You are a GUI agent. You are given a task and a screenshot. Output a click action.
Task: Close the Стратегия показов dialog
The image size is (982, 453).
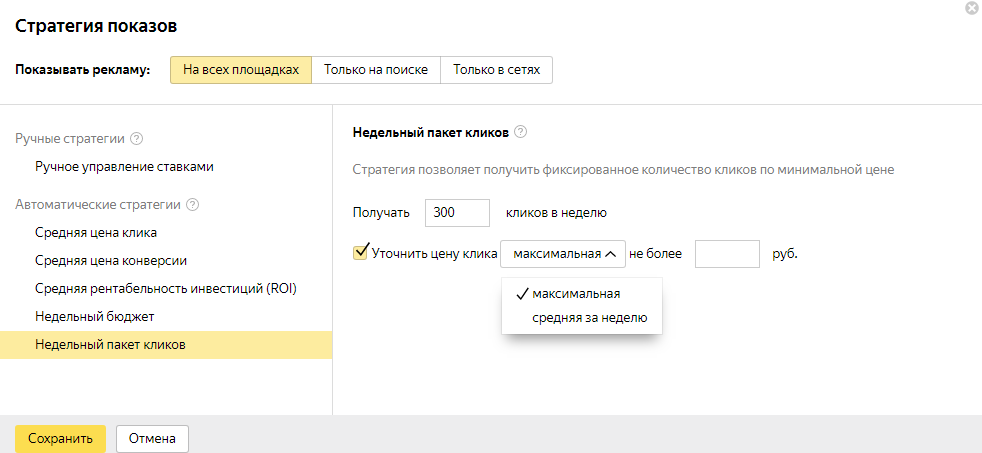click(x=971, y=8)
